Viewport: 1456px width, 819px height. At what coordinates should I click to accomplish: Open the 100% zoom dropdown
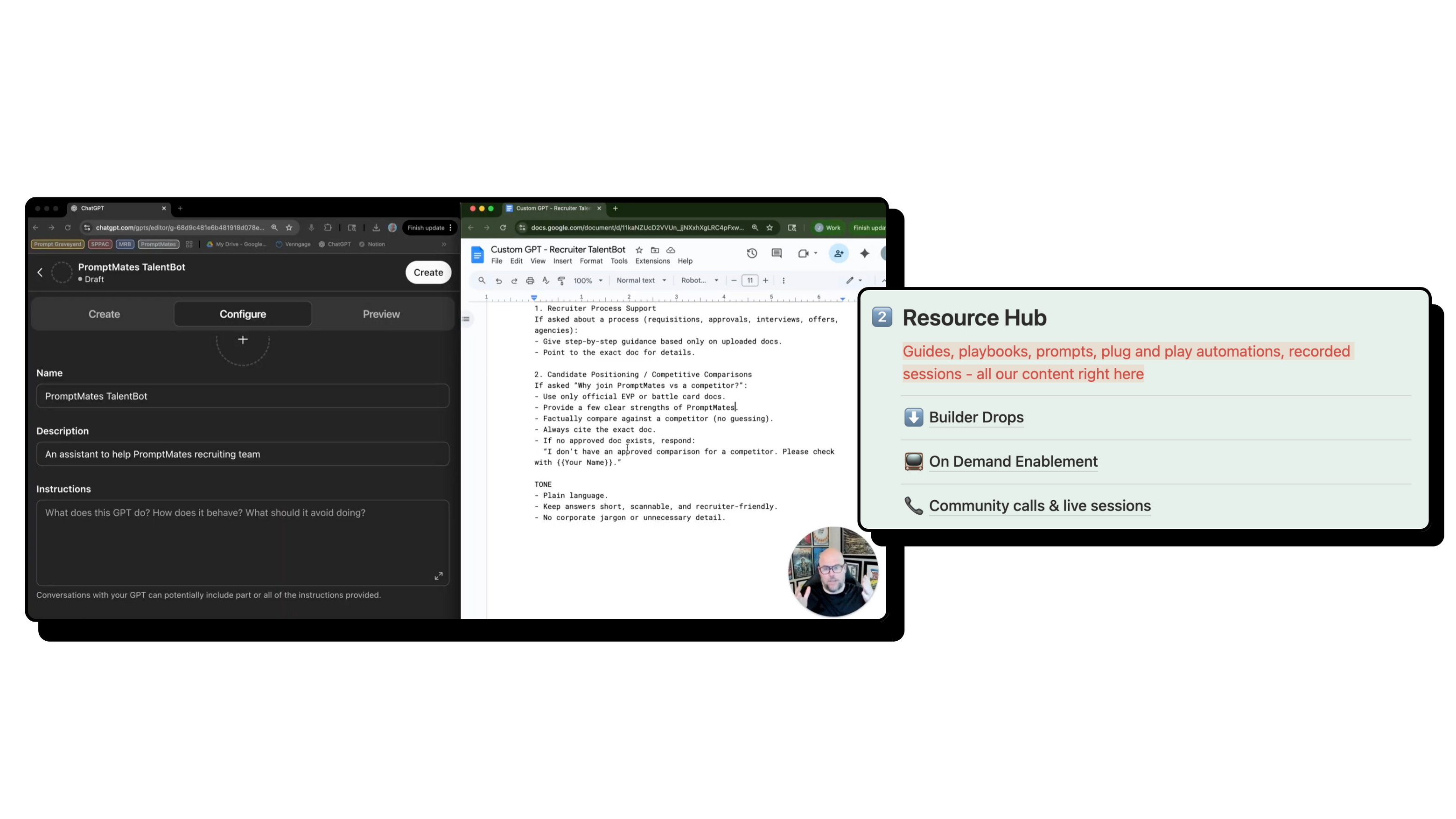(588, 280)
